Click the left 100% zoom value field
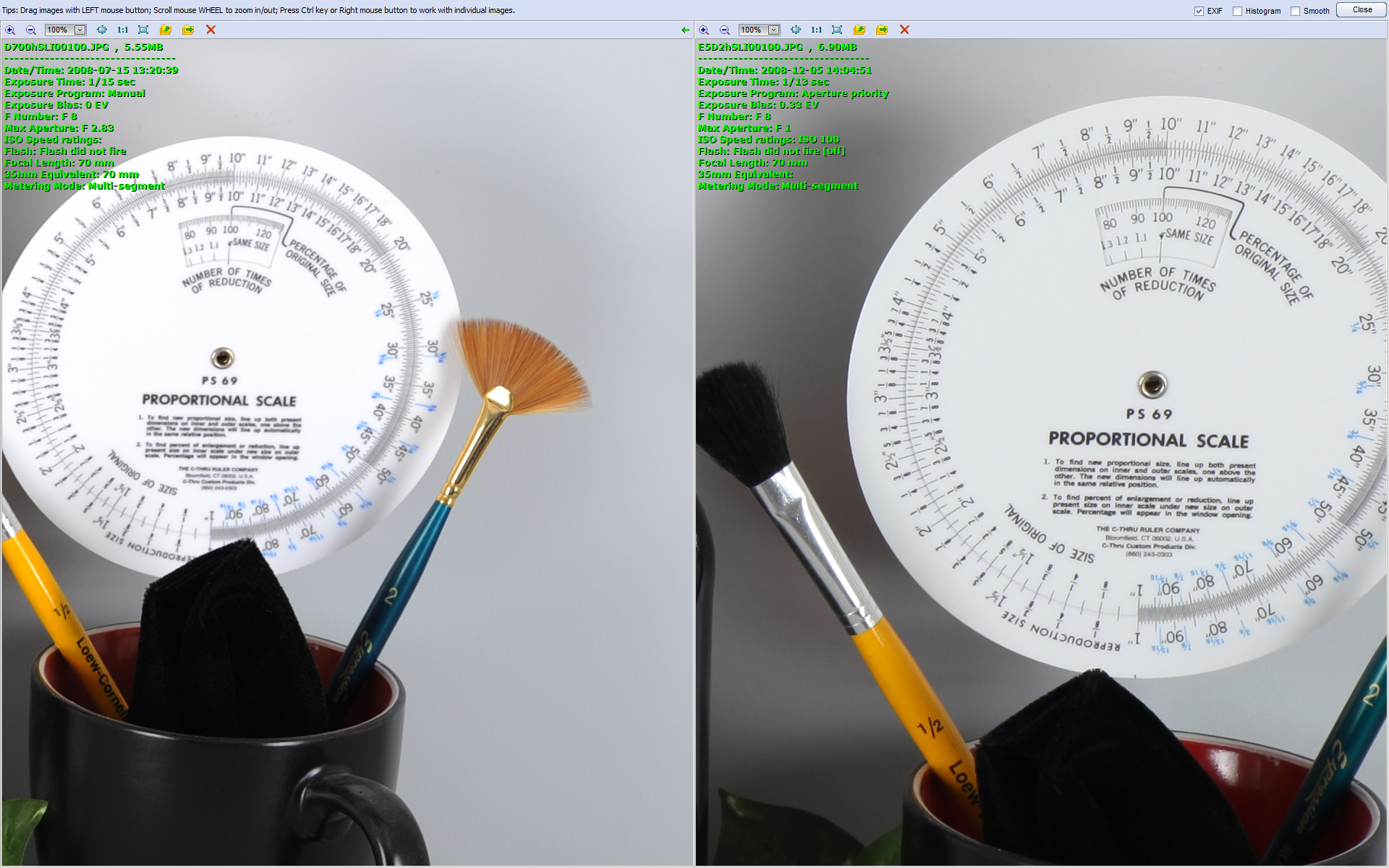 [x=59, y=30]
